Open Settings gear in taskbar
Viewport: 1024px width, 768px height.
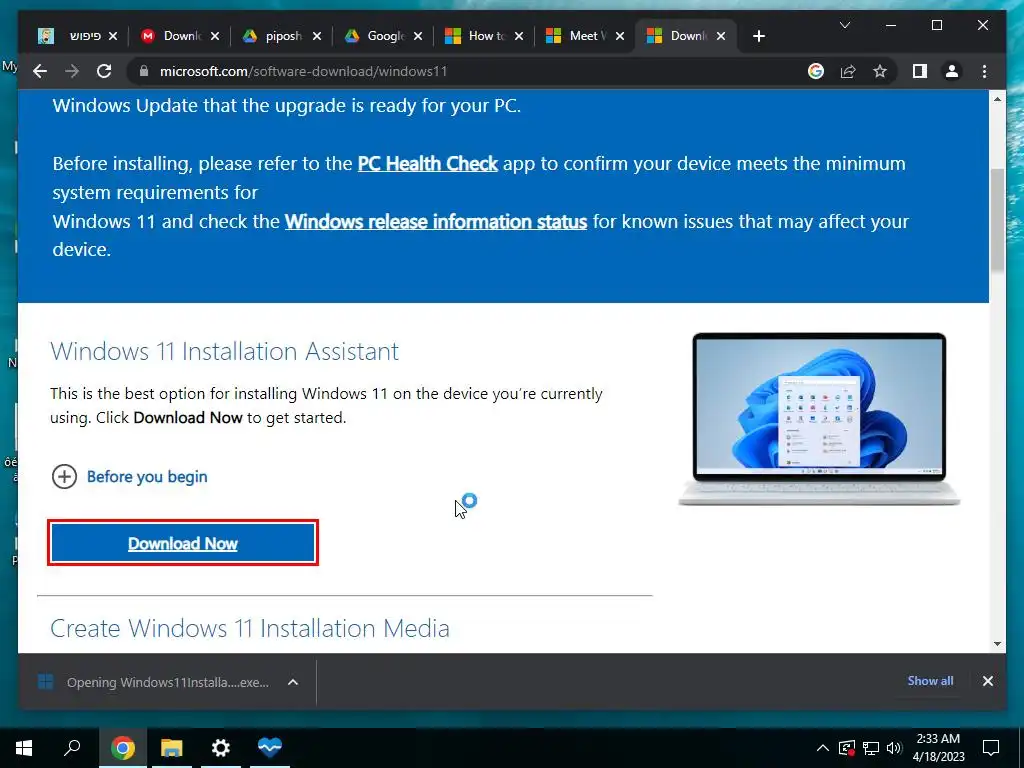click(221, 747)
